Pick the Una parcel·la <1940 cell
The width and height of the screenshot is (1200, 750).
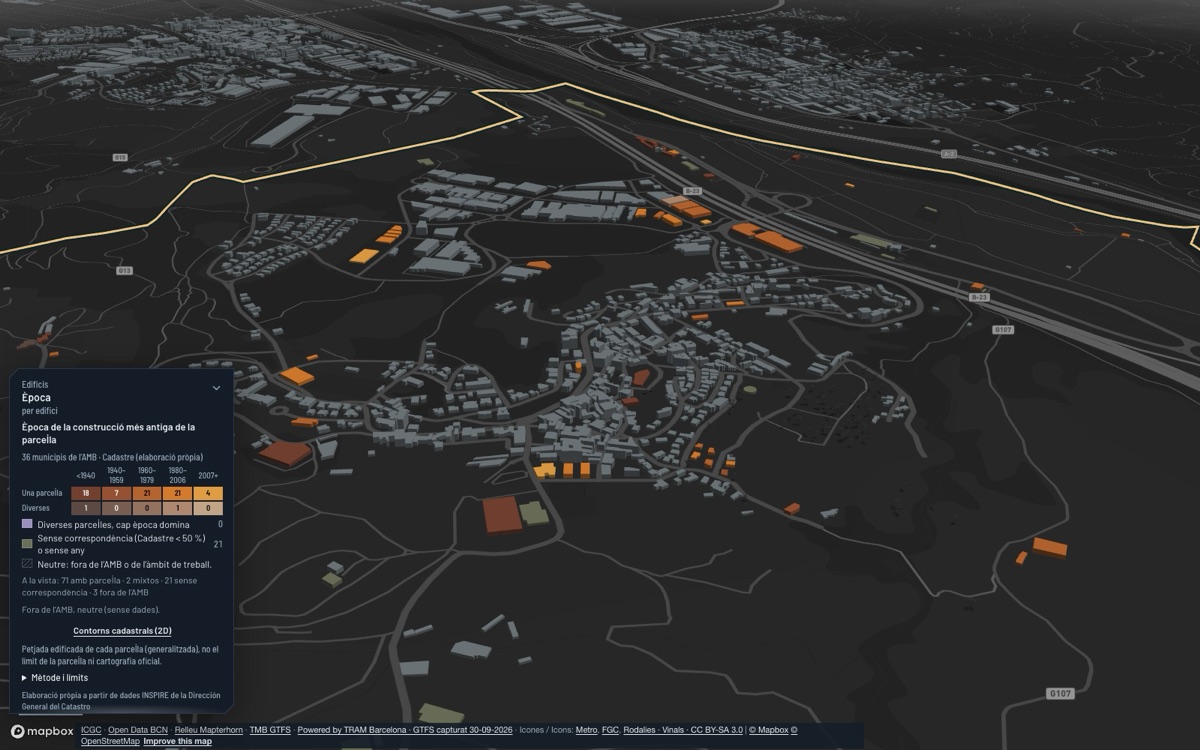click(x=86, y=493)
